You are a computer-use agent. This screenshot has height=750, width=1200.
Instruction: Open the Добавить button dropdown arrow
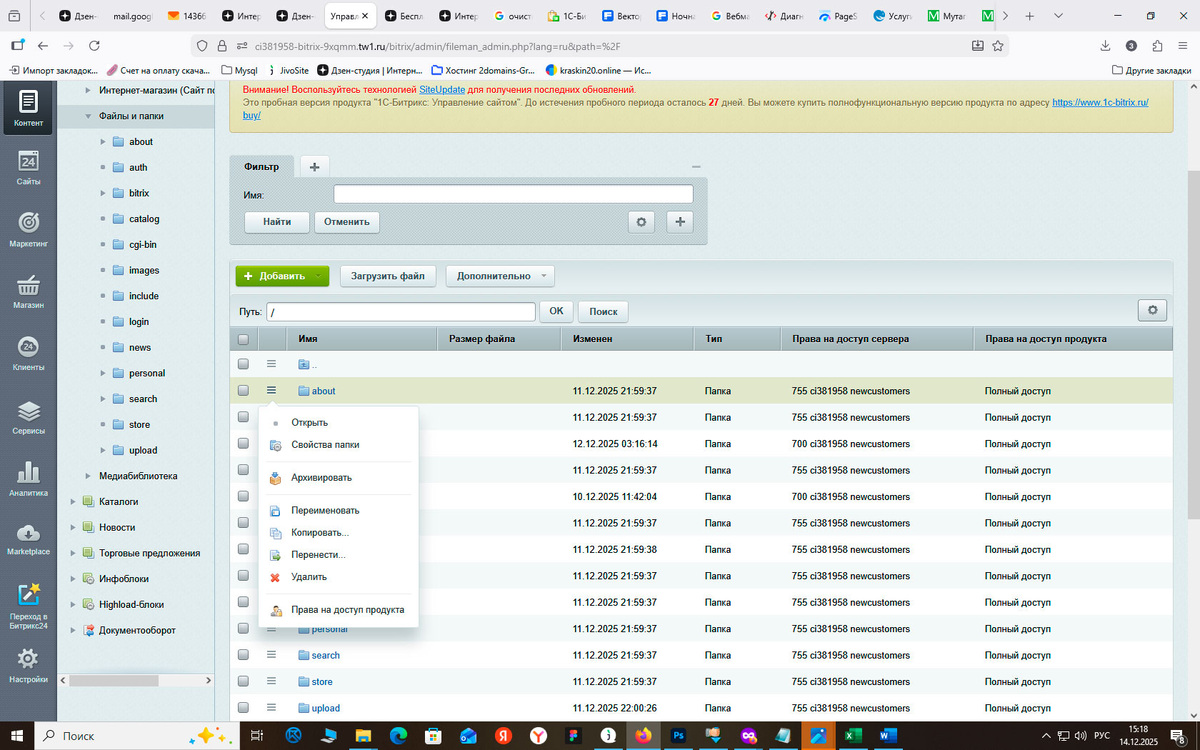click(318, 276)
